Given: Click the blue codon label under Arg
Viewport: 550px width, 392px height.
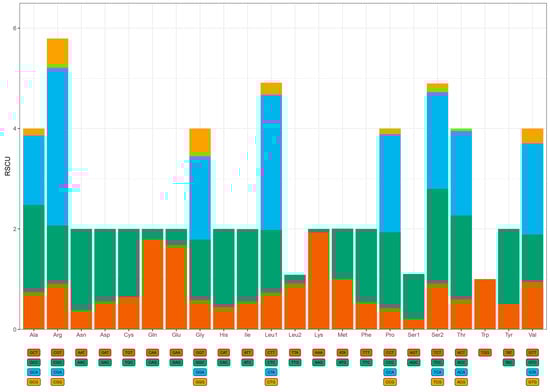Looking at the screenshot, I should click(58, 372).
